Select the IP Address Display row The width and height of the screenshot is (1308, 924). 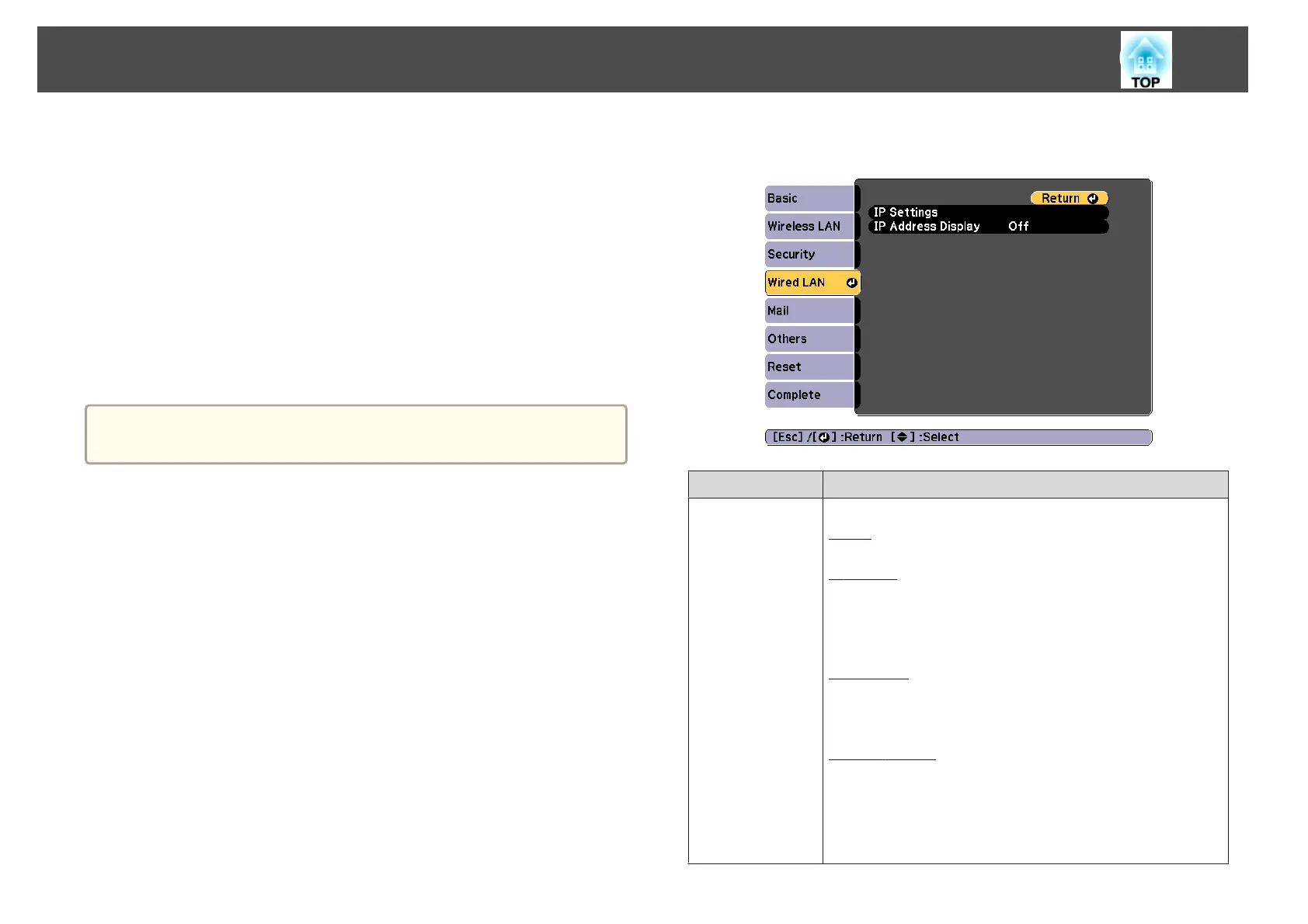pos(988,226)
